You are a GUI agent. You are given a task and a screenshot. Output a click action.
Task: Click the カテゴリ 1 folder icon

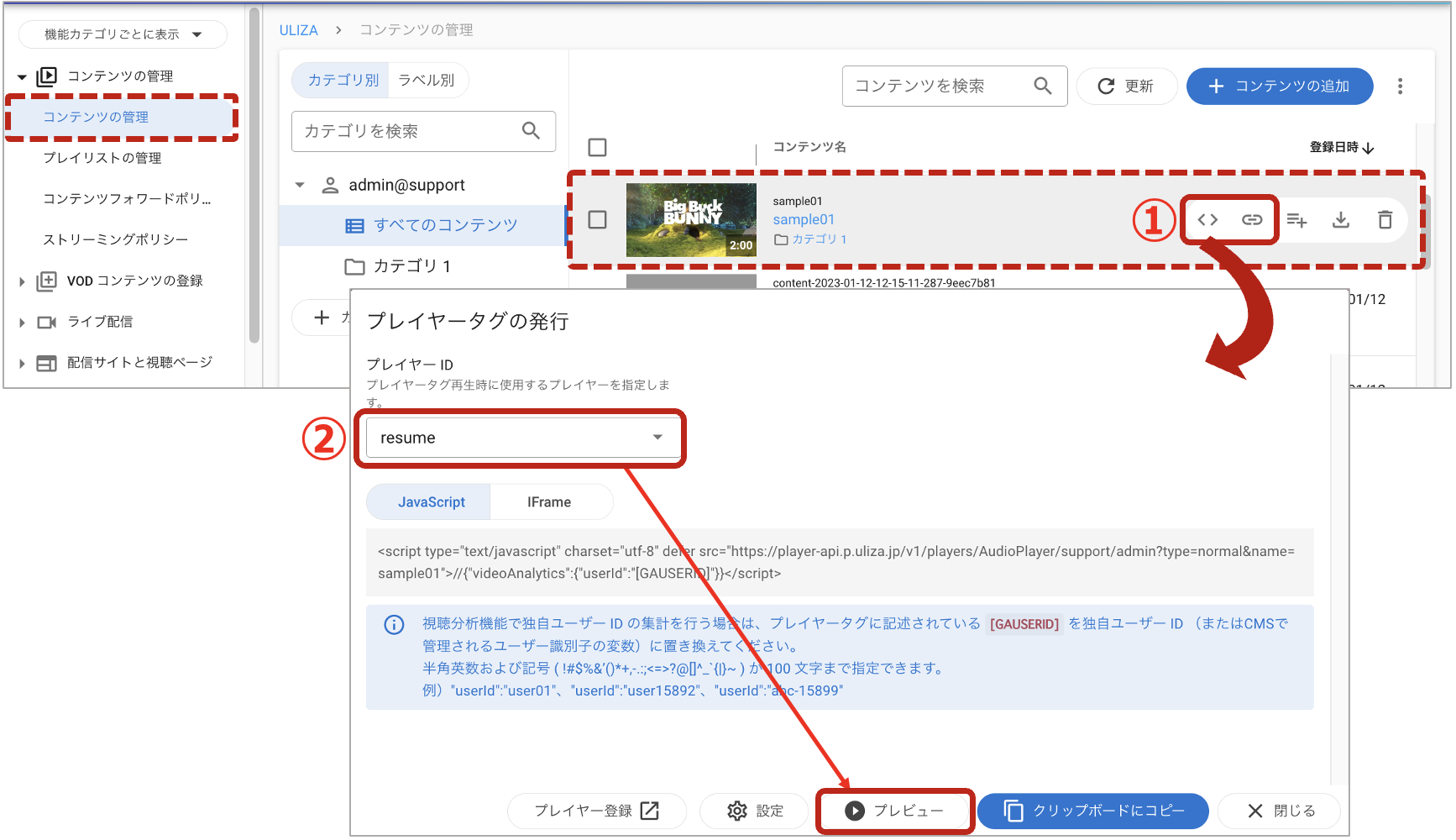[x=354, y=266]
